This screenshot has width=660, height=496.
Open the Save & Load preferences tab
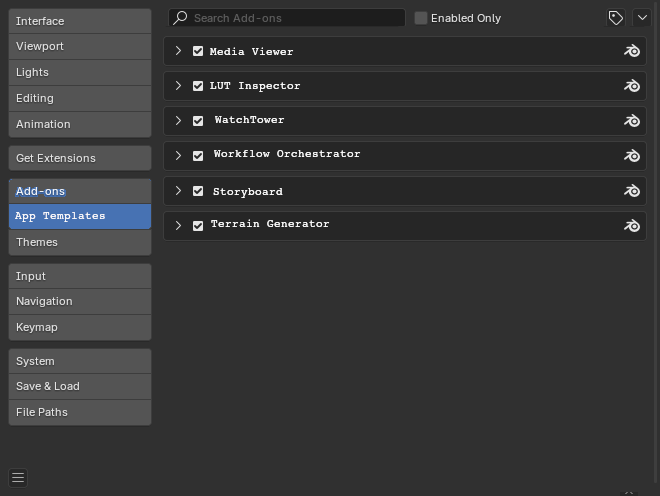pyautogui.click(x=80, y=387)
